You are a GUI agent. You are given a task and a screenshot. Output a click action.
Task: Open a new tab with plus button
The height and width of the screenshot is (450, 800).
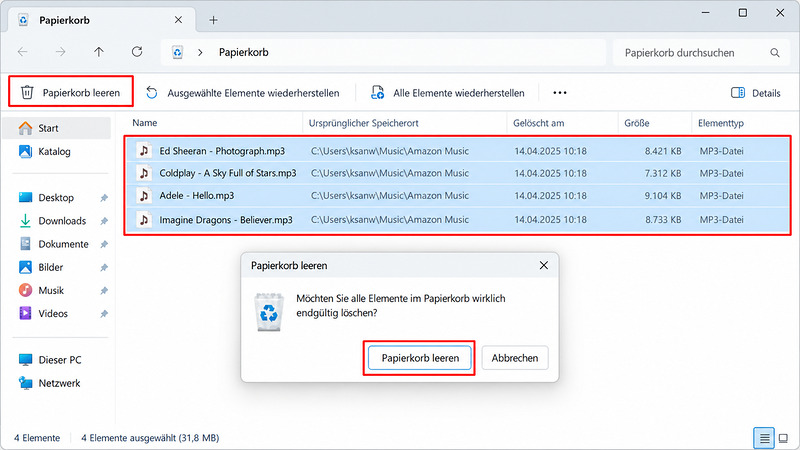point(213,20)
